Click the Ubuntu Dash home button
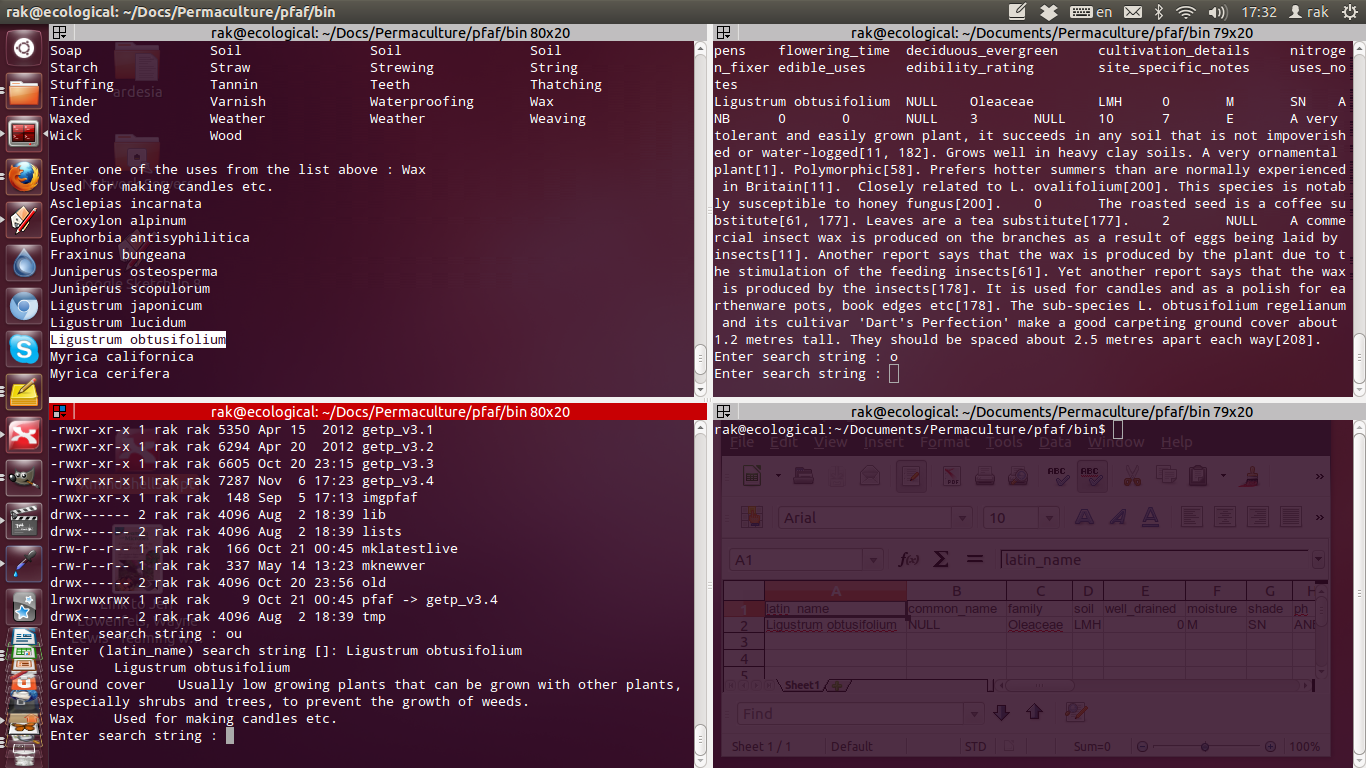This screenshot has height=768, width=1366. [x=24, y=48]
